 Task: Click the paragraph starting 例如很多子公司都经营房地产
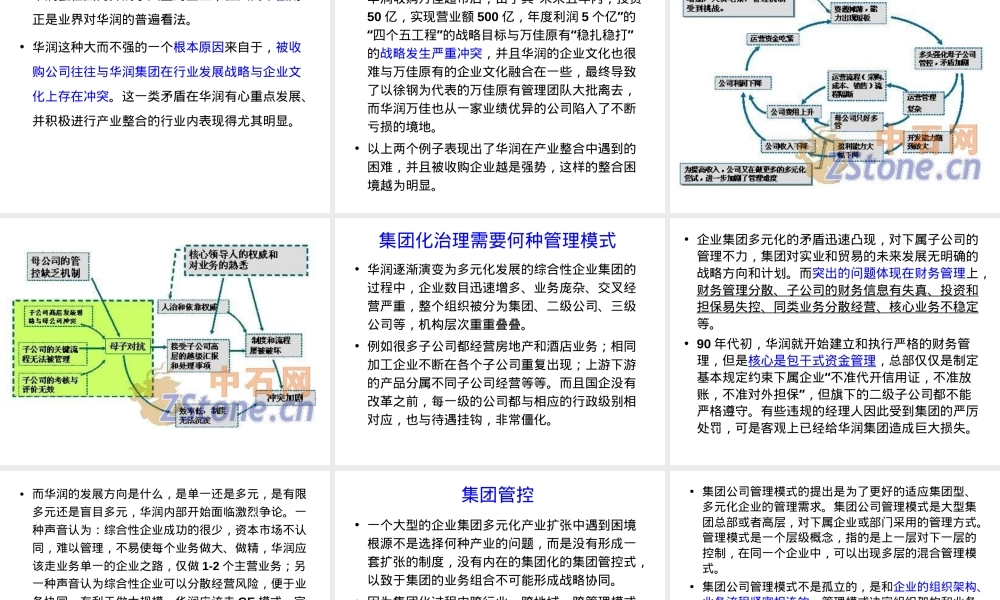coord(501,383)
